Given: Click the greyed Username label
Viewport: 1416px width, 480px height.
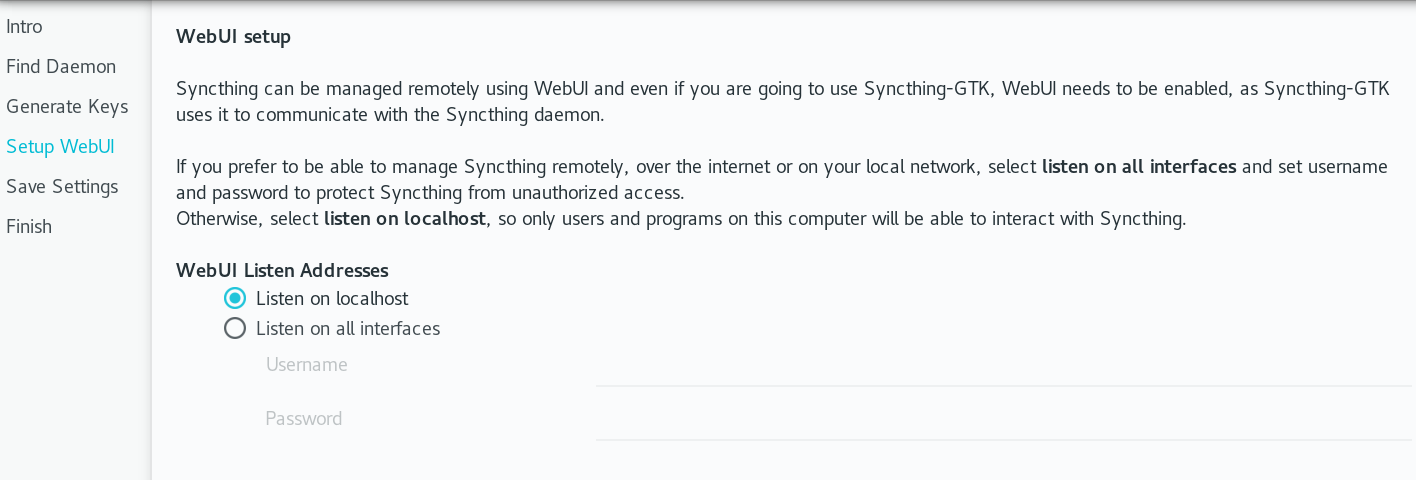Looking at the screenshot, I should coord(307,365).
